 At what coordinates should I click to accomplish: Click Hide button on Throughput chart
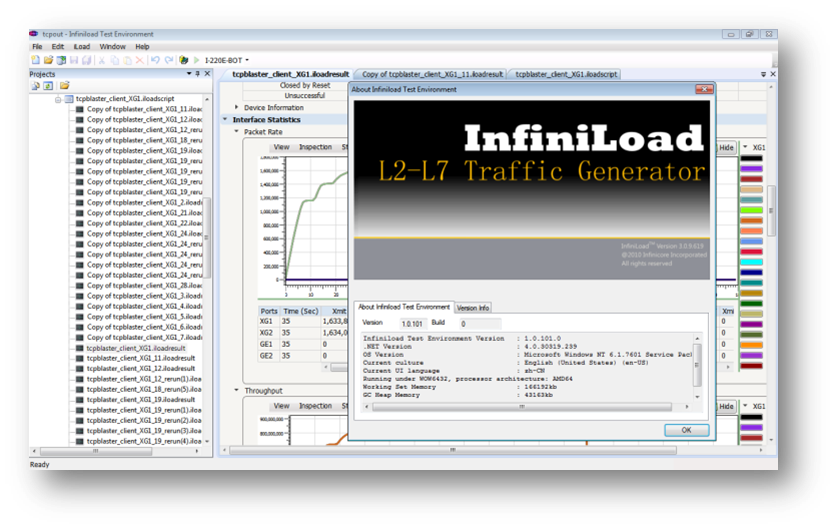[x=726, y=406]
